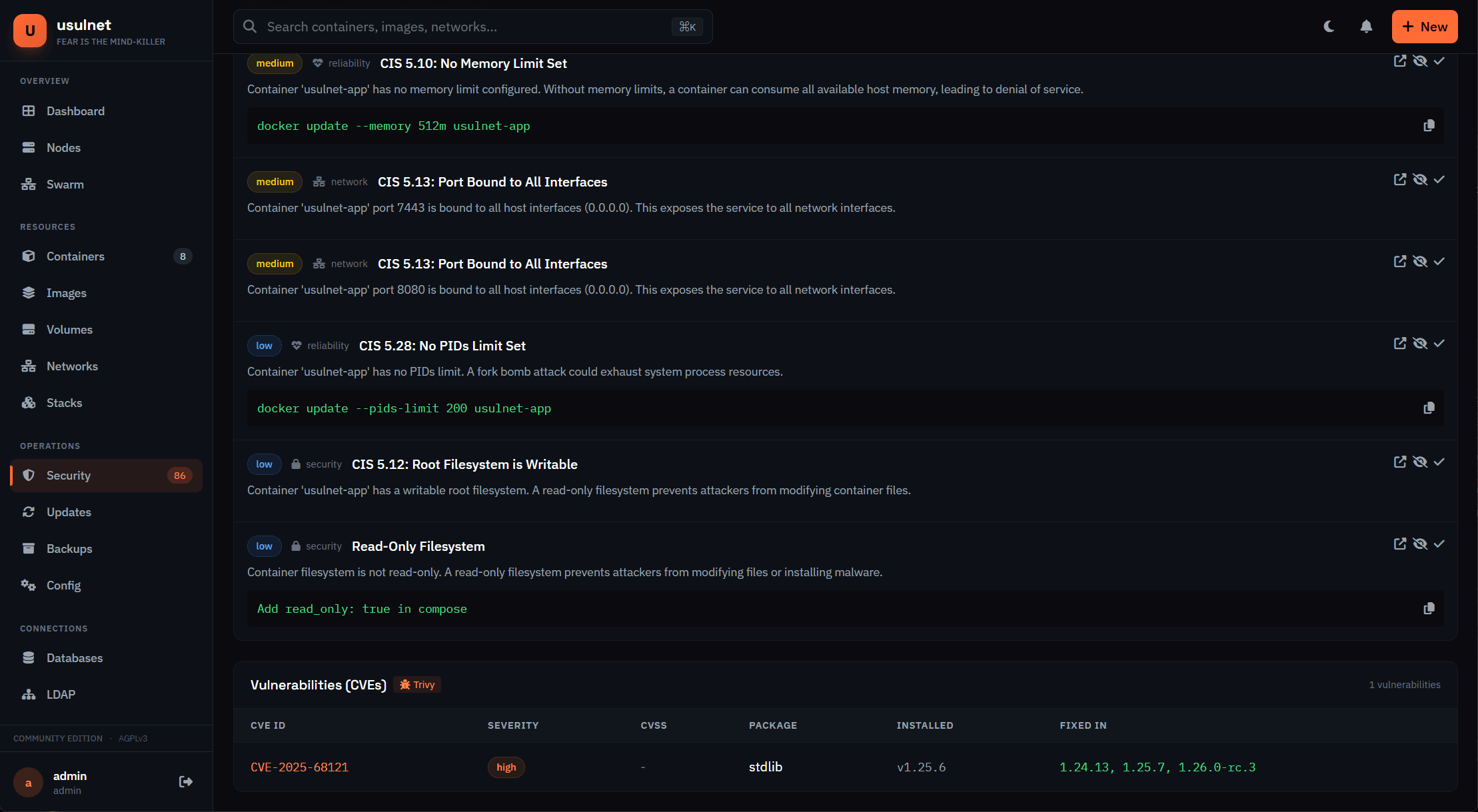Open the Backups section
1478x812 pixels.
click(x=69, y=548)
